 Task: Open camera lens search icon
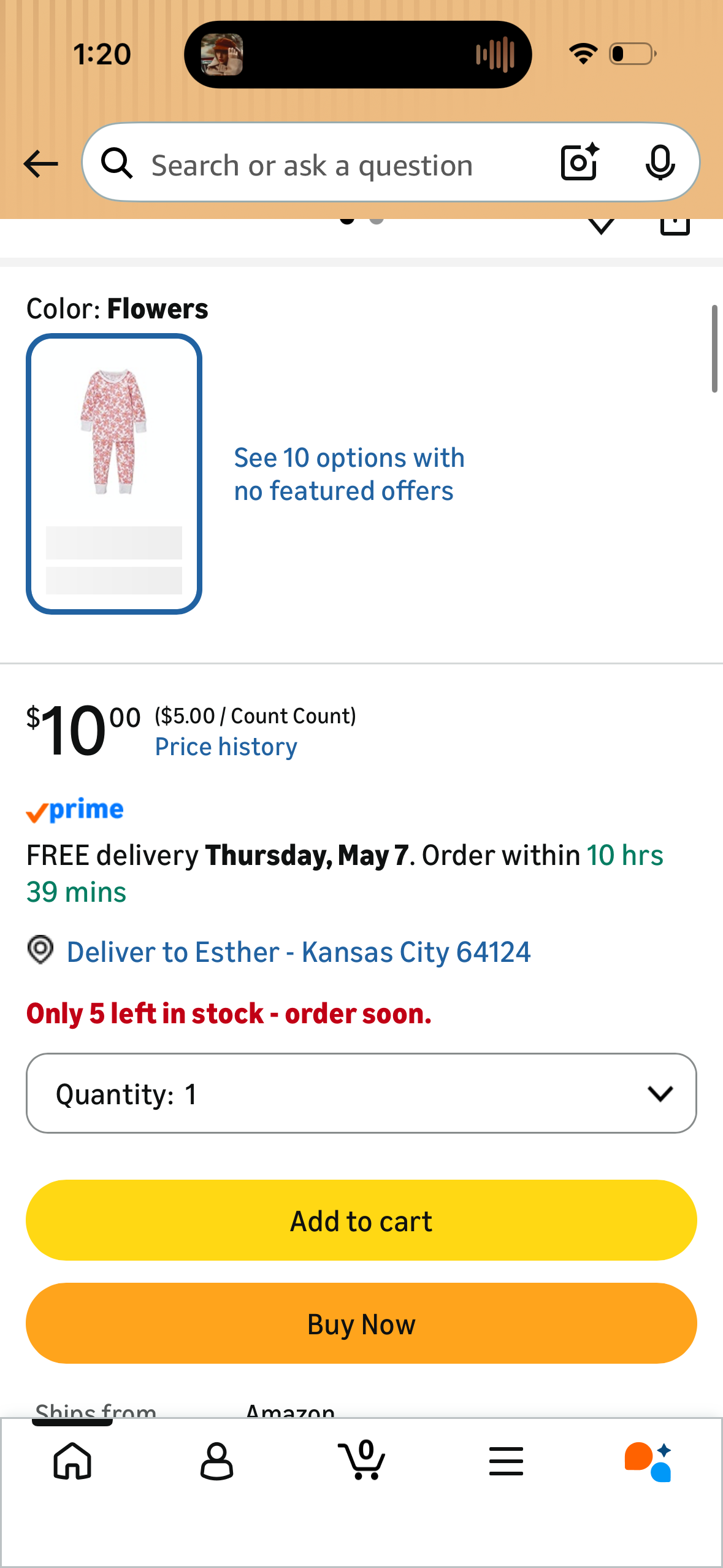[580, 162]
